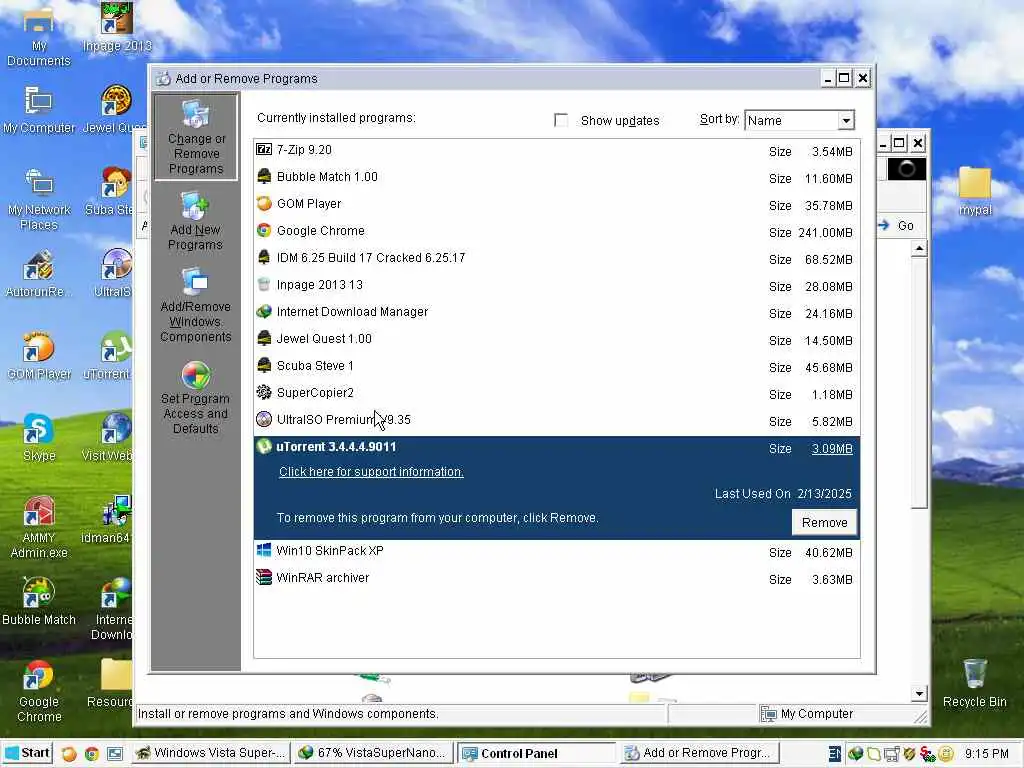The width and height of the screenshot is (1024, 768).
Task: Click the Google Chrome list icon
Action: click(264, 231)
